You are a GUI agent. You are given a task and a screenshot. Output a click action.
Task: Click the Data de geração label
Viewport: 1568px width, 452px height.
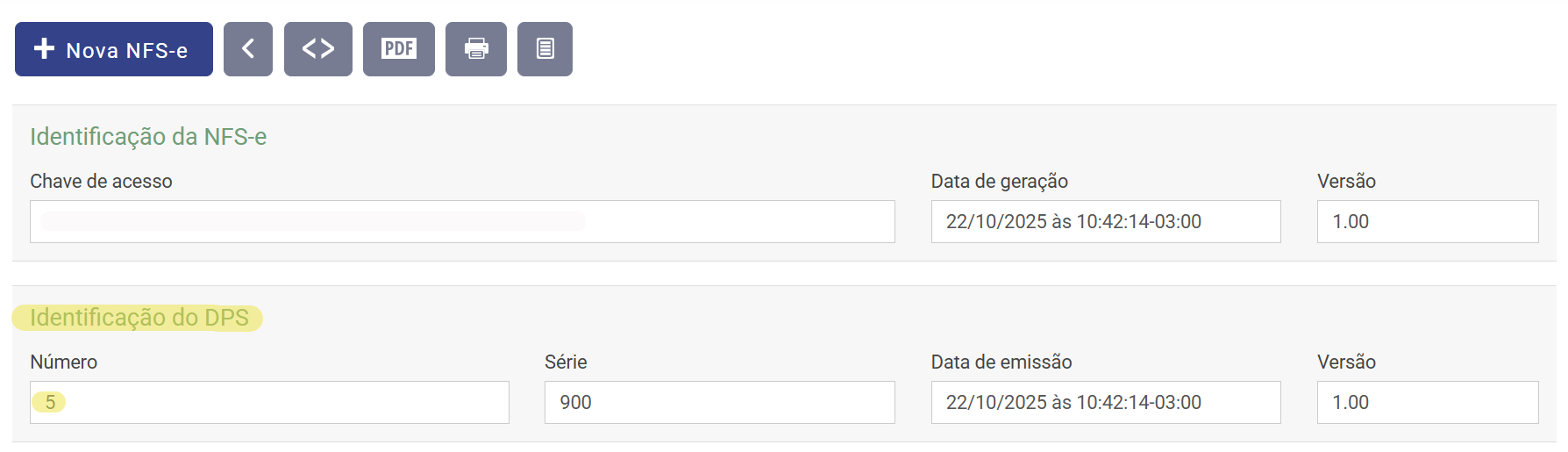point(999,182)
